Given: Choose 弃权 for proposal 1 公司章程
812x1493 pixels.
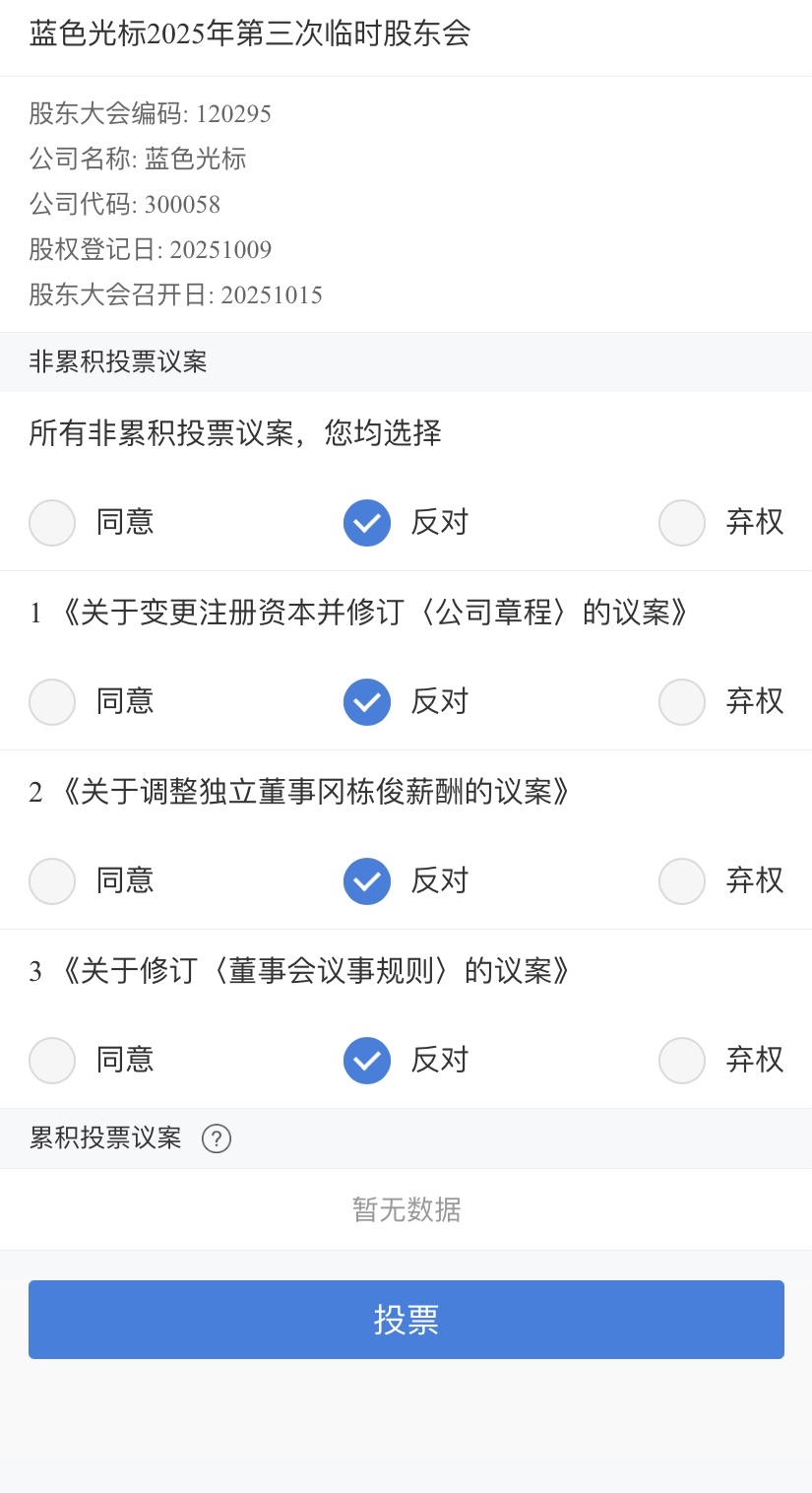Looking at the screenshot, I should point(682,701).
